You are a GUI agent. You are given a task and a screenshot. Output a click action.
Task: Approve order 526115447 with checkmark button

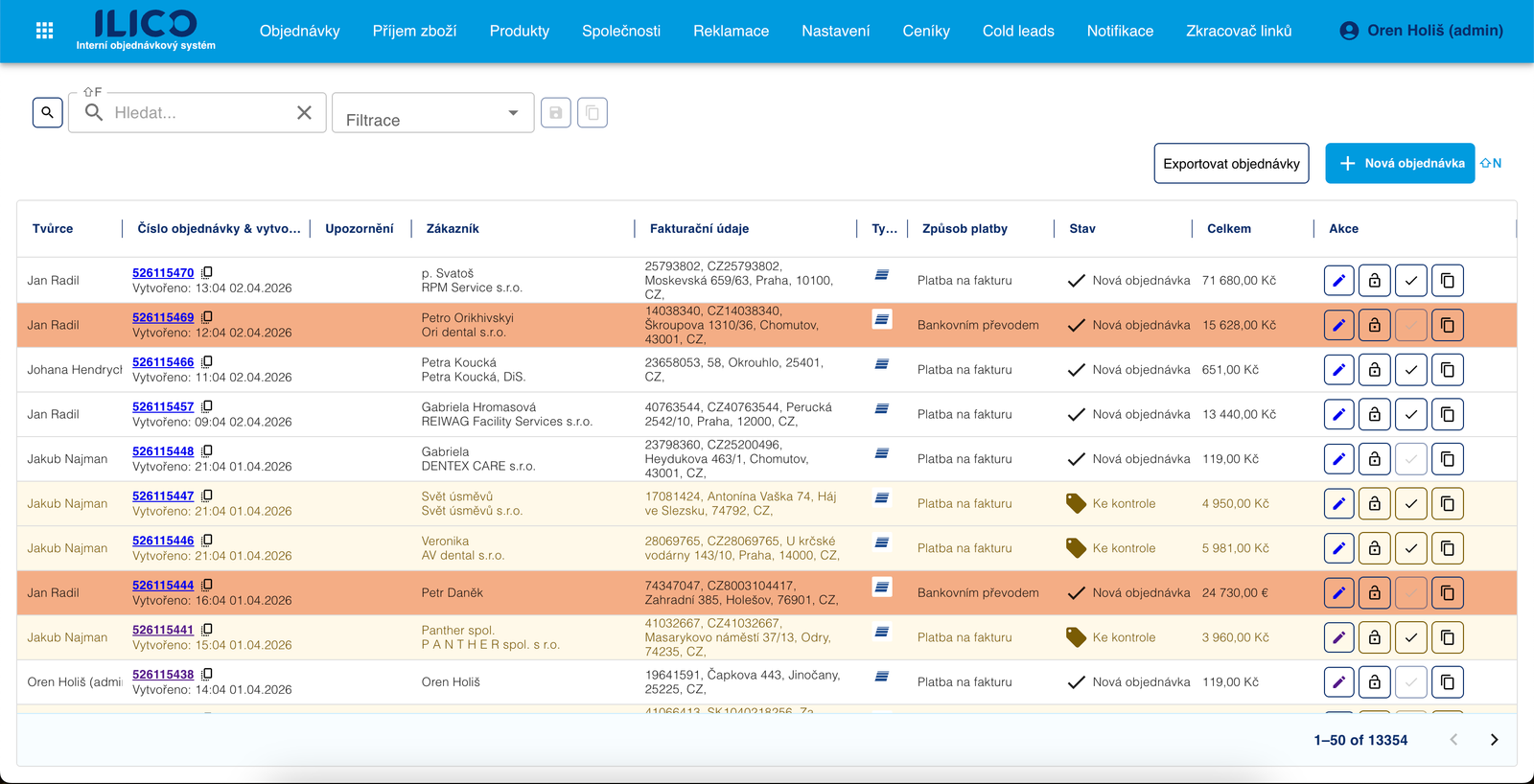pyautogui.click(x=1410, y=504)
